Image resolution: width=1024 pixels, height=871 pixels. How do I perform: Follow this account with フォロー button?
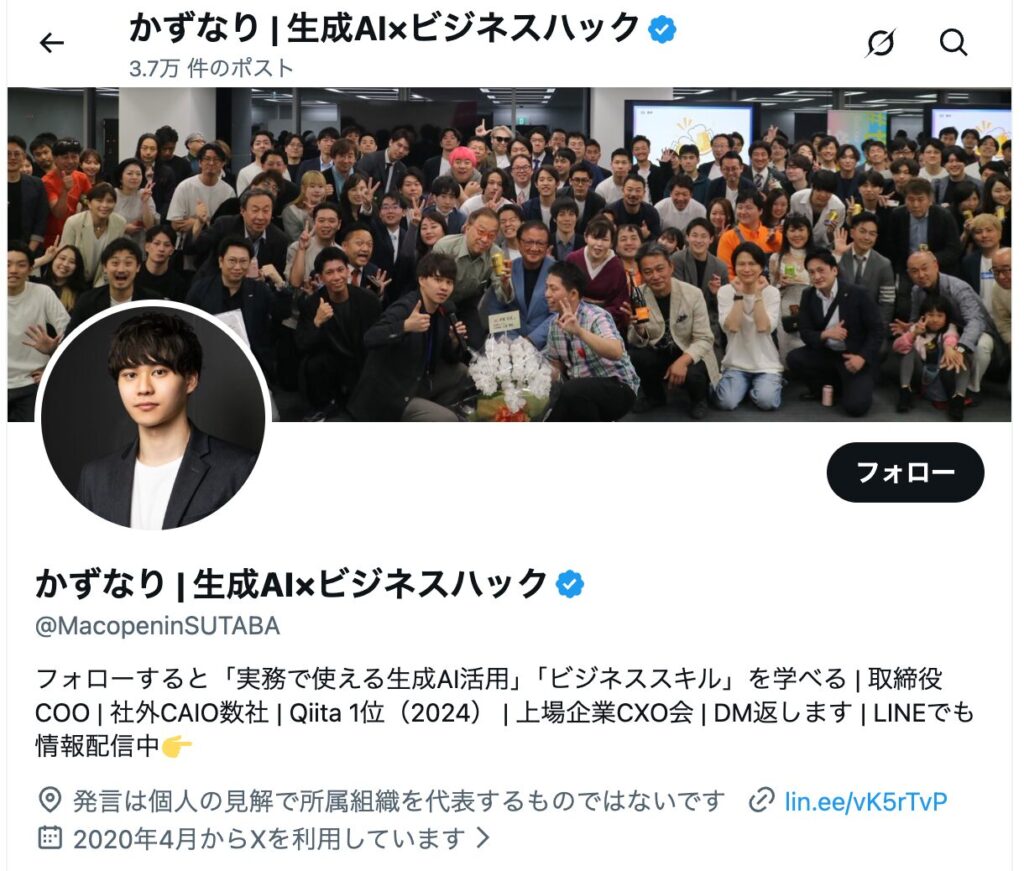click(x=905, y=472)
